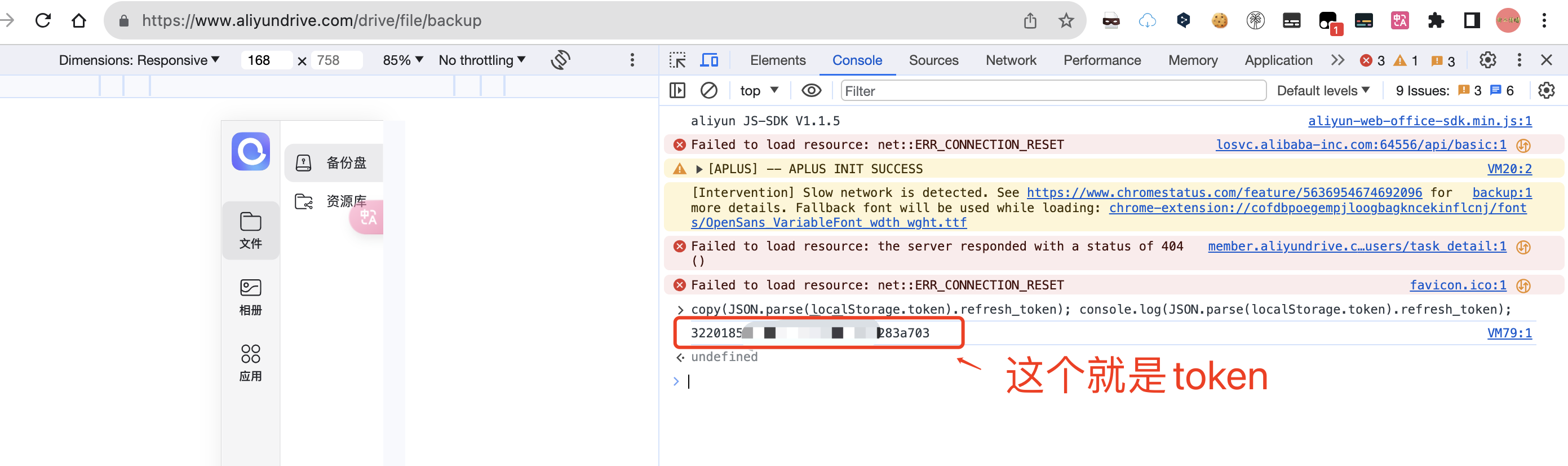Close the DevTools panel

[x=1547, y=60]
